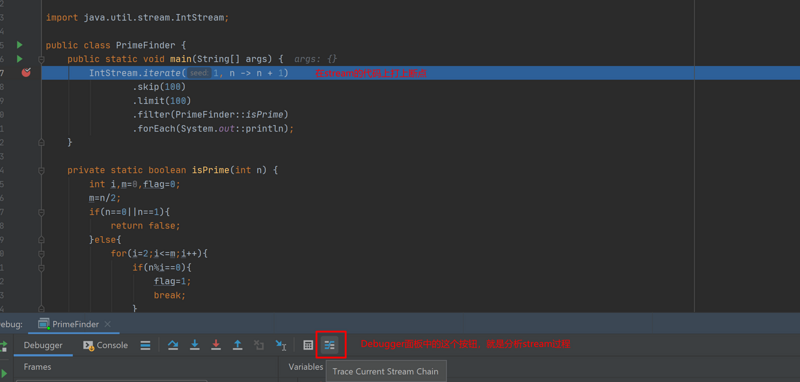This screenshot has width=800, height=382.
Task: Remove the breakpoint on the IntStream.iterate line
Action: point(26,72)
